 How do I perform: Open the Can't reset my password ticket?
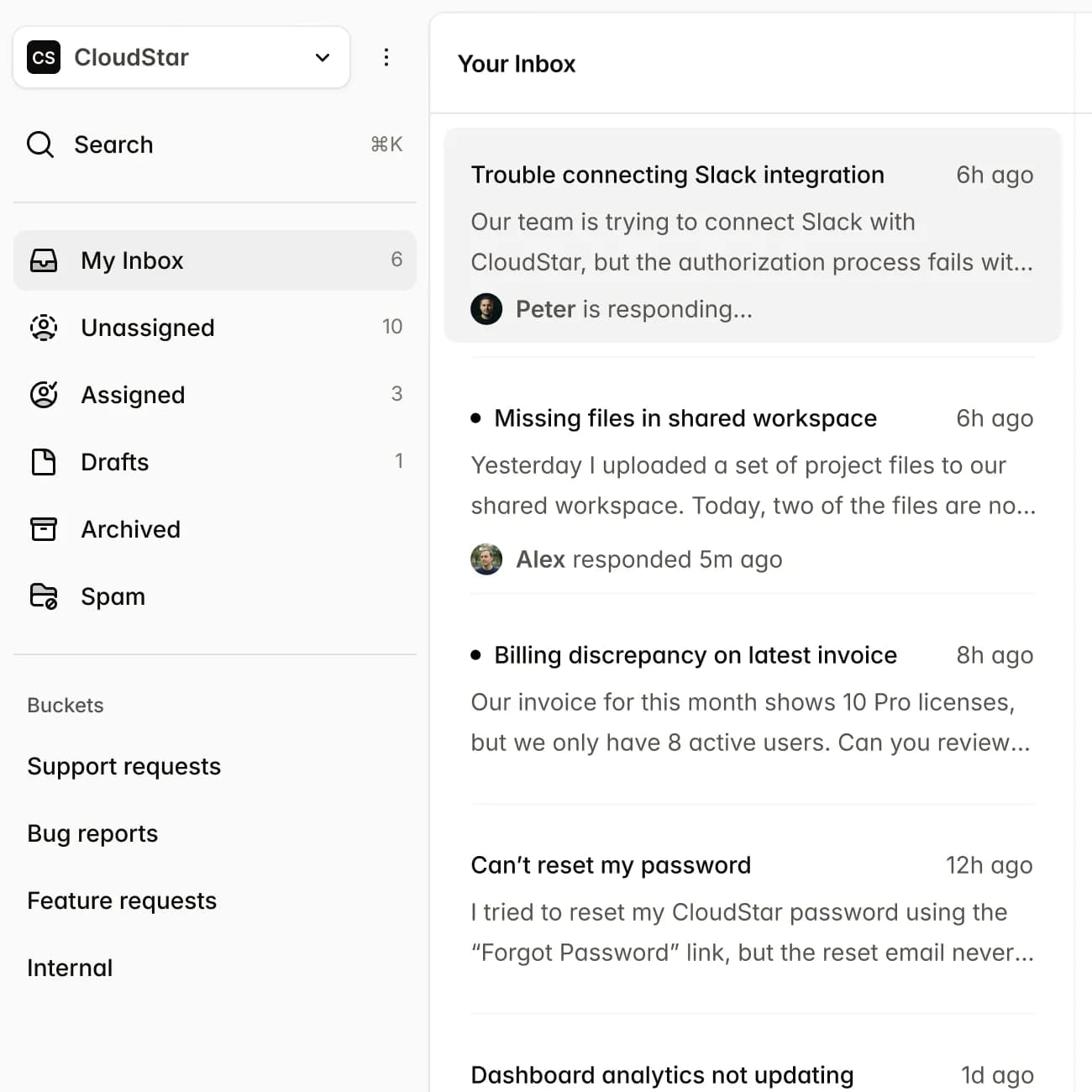611,865
